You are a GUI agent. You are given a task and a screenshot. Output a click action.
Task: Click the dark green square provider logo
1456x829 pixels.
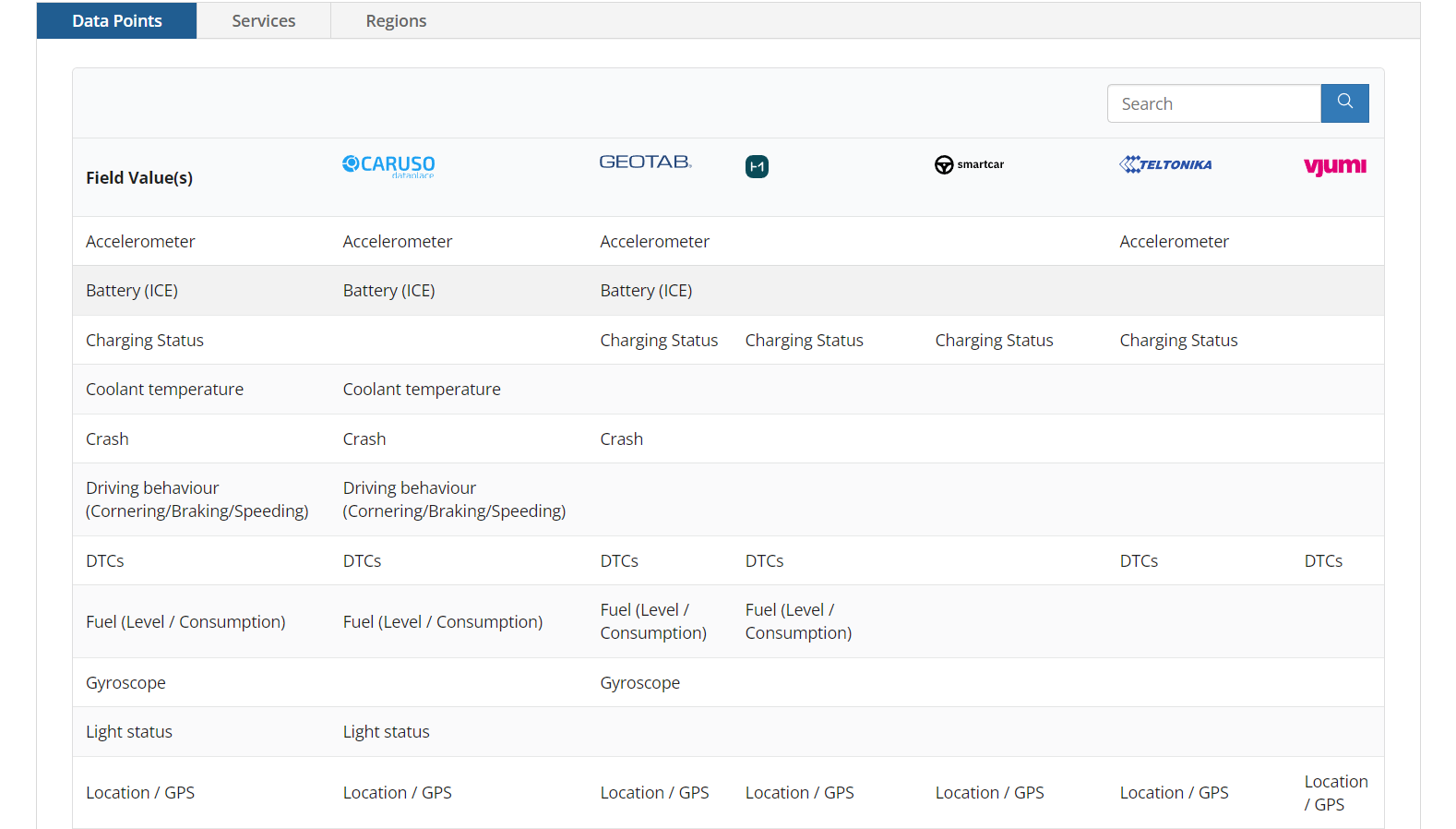[x=757, y=166]
